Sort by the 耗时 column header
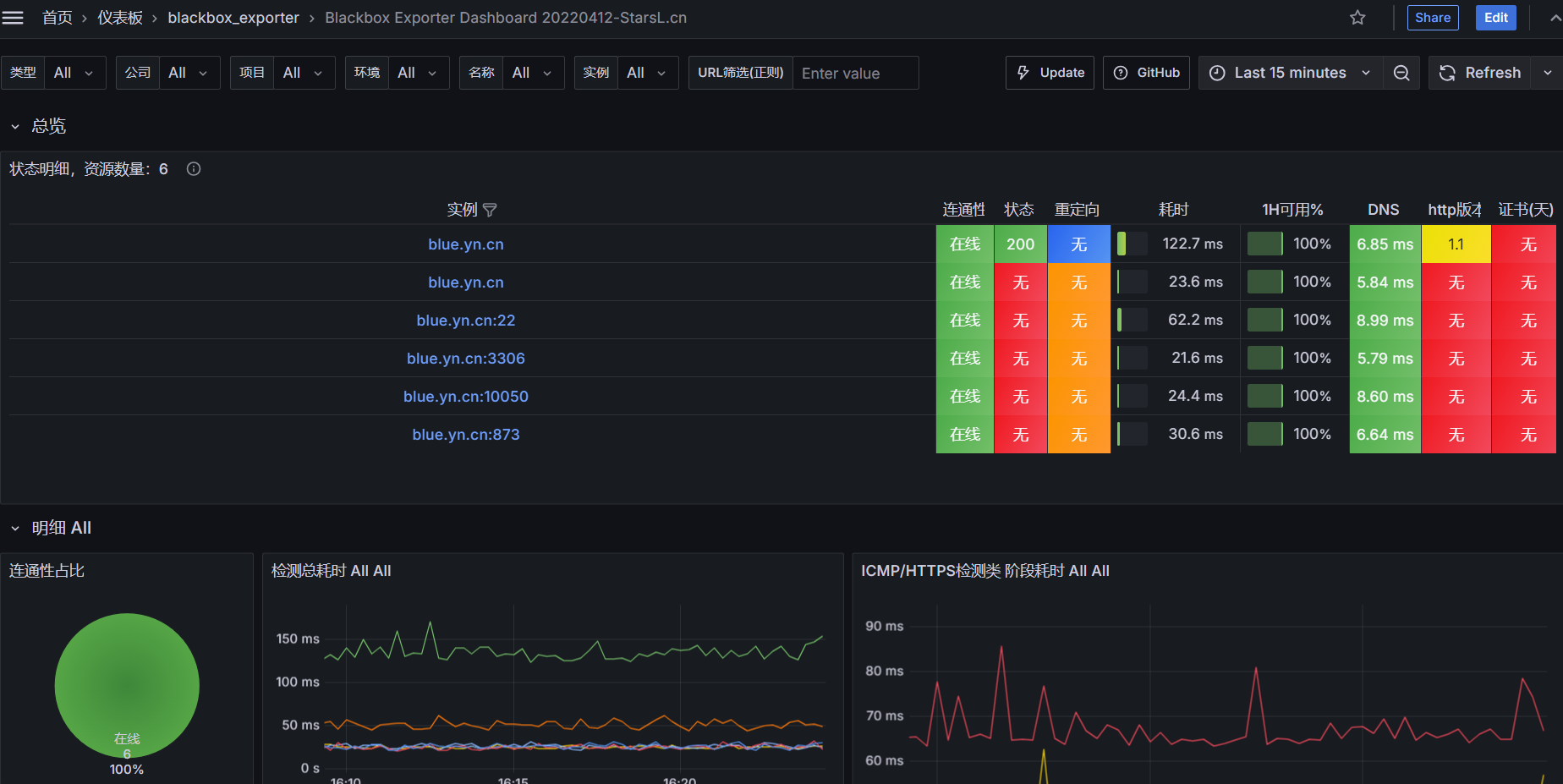 1174,210
